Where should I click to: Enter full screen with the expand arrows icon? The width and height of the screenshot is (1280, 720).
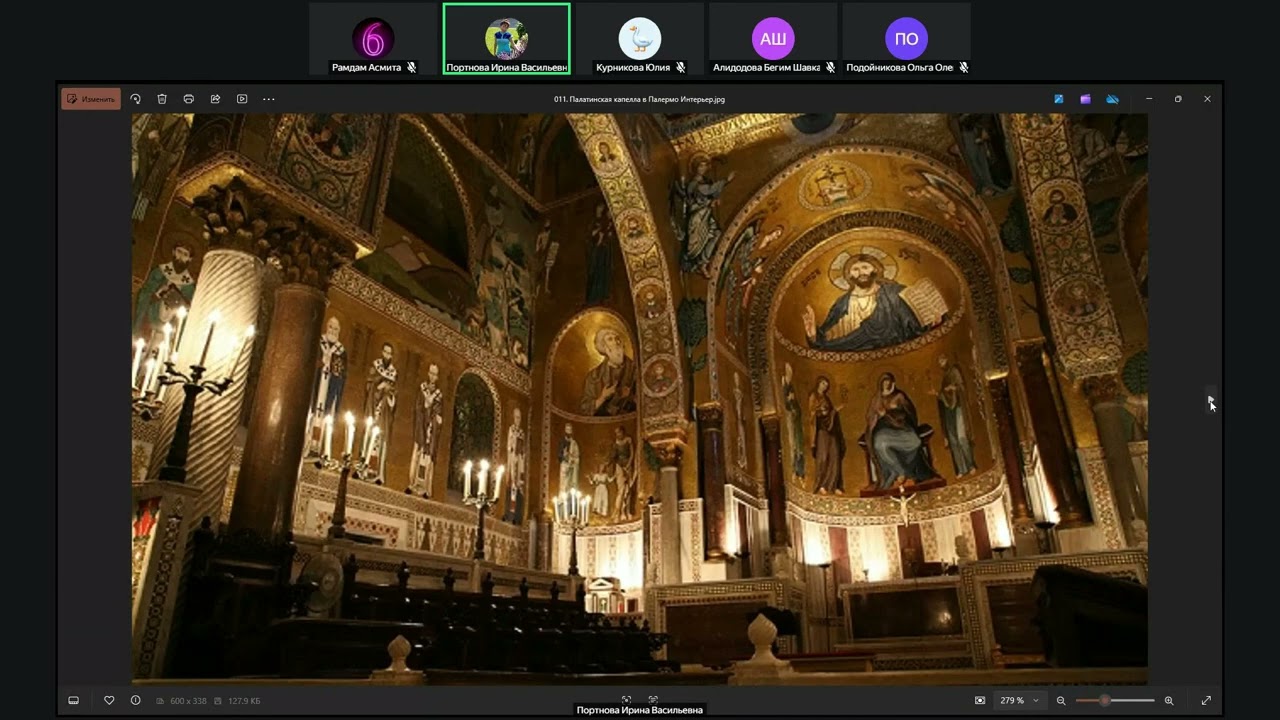pyautogui.click(x=1206, y=700)
